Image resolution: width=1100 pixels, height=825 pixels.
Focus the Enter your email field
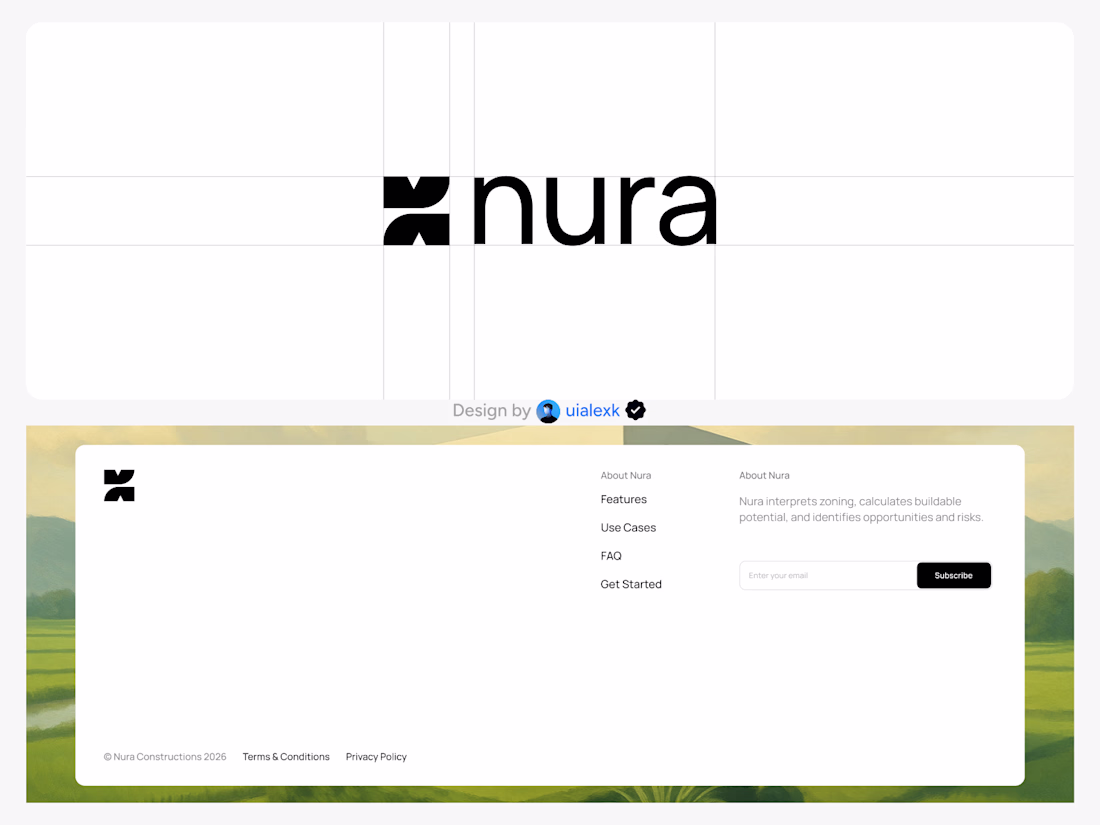click(x=828, y=575)
